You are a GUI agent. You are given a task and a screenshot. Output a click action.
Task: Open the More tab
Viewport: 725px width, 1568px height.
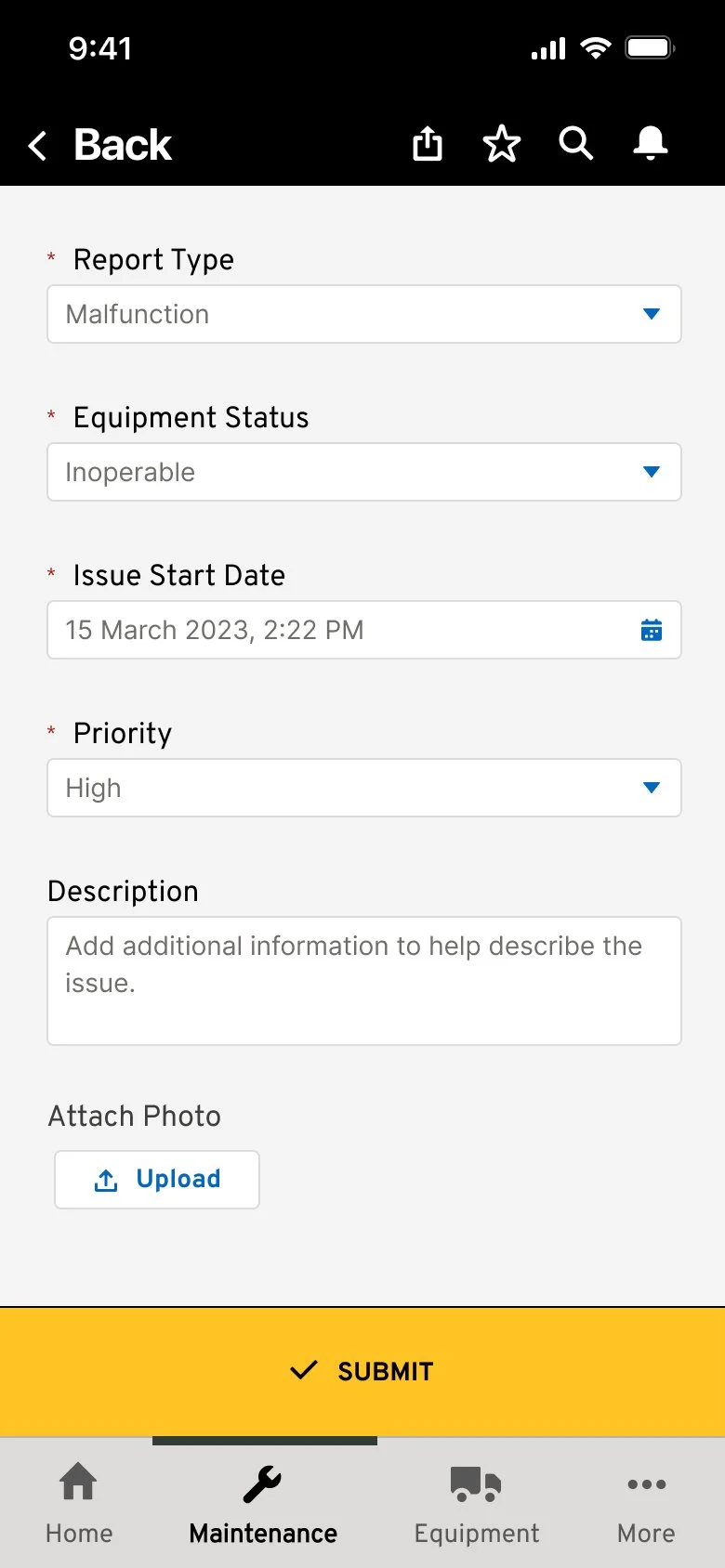[646, 1503]
